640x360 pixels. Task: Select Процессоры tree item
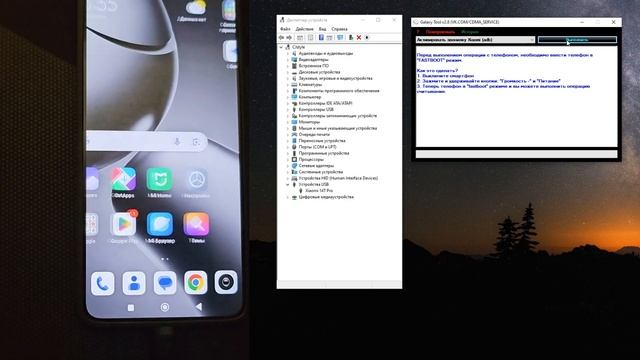[x=311, y=160]
